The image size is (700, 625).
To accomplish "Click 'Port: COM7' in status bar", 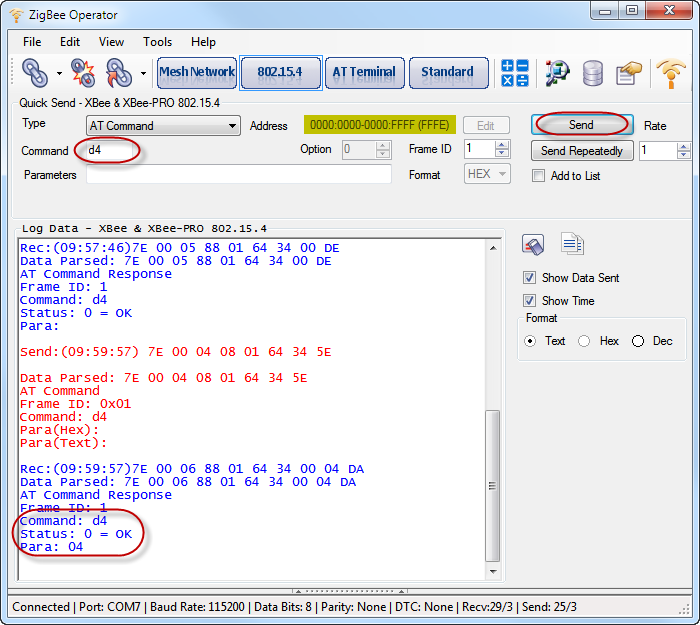I will click(110, 607).
